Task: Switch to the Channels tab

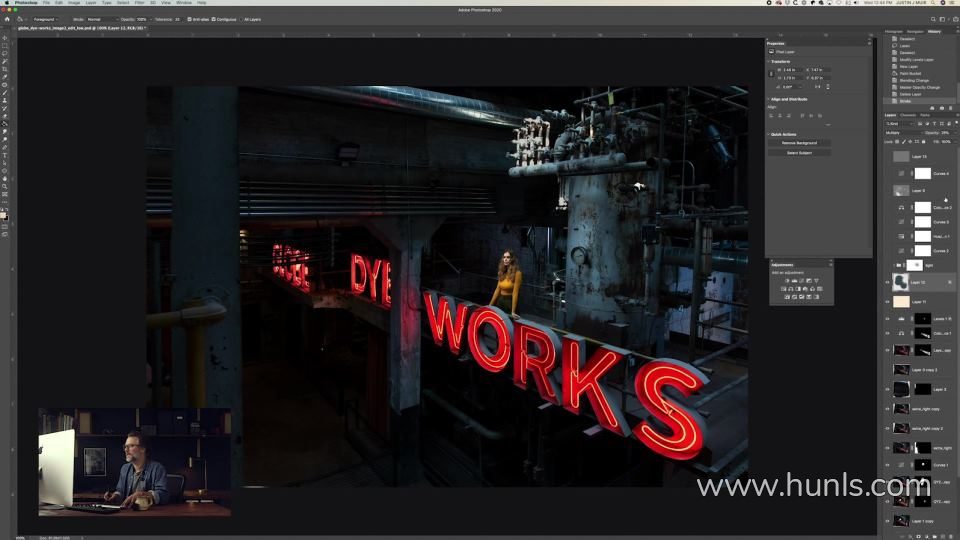Action: tap(908, 115)
